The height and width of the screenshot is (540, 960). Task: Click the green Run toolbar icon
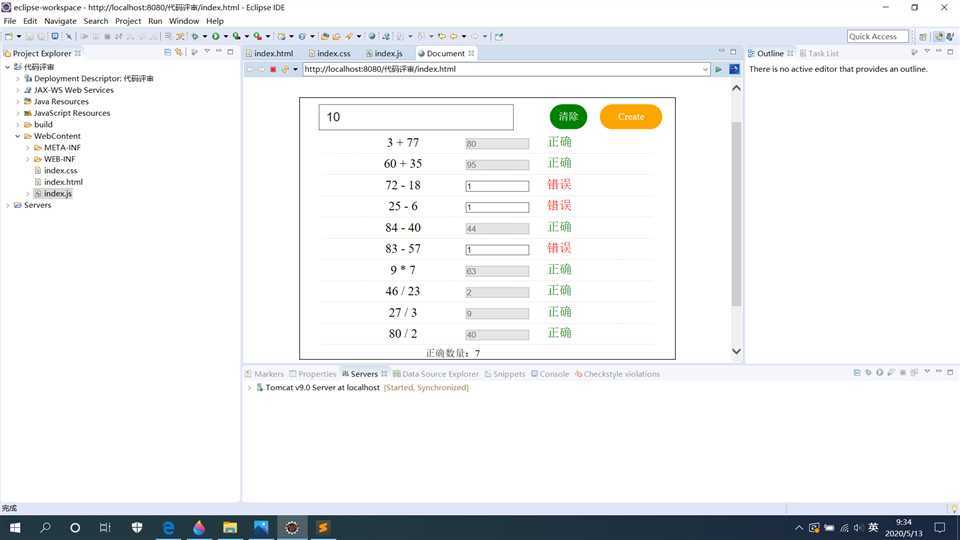[216, 36]
